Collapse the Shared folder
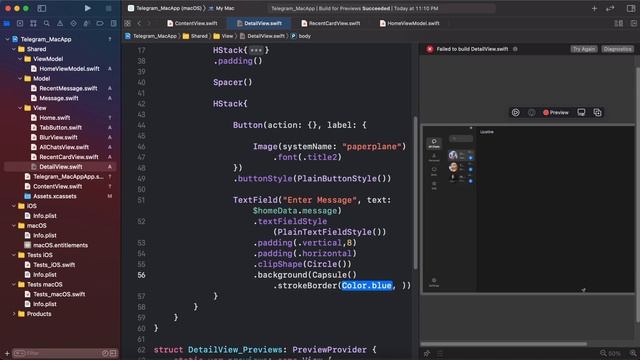 coord(13,49)
